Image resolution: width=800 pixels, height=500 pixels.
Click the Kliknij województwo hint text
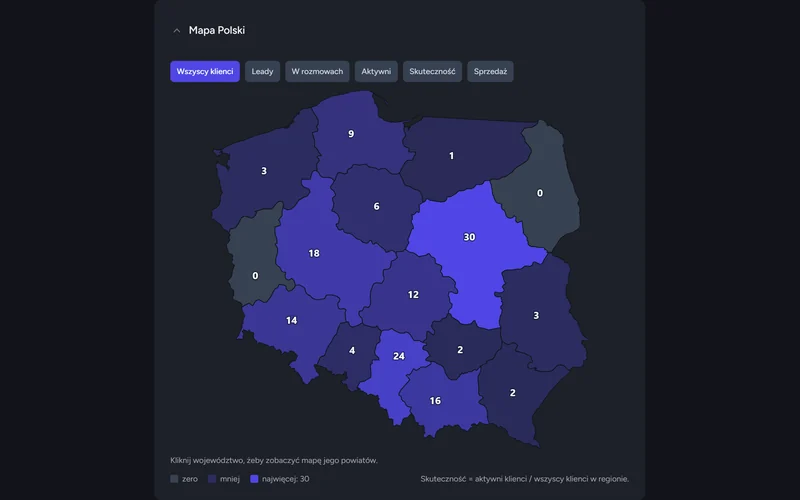tap(274, 460)
